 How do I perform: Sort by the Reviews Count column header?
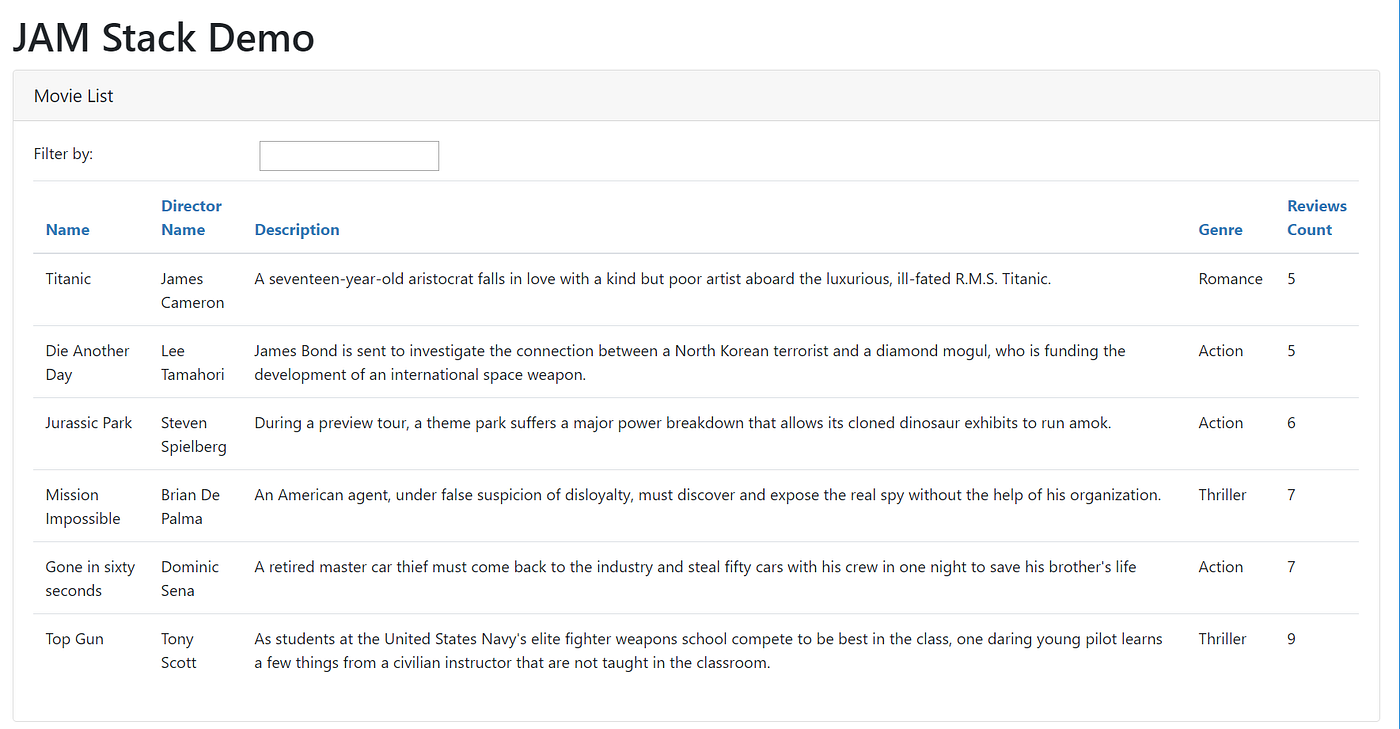(1317, 218)
